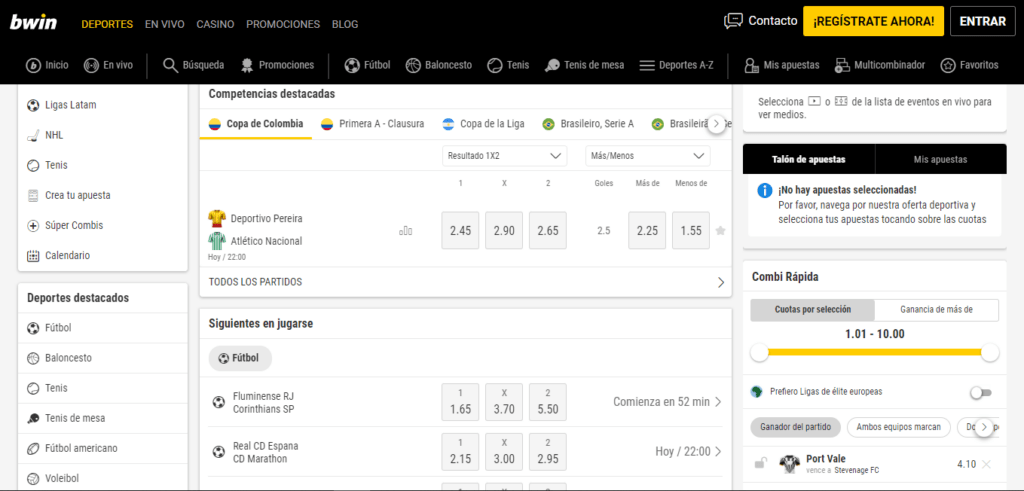Switch to the Talón de apuestas tab
The image size is (1024, 491).
point(808,159)
